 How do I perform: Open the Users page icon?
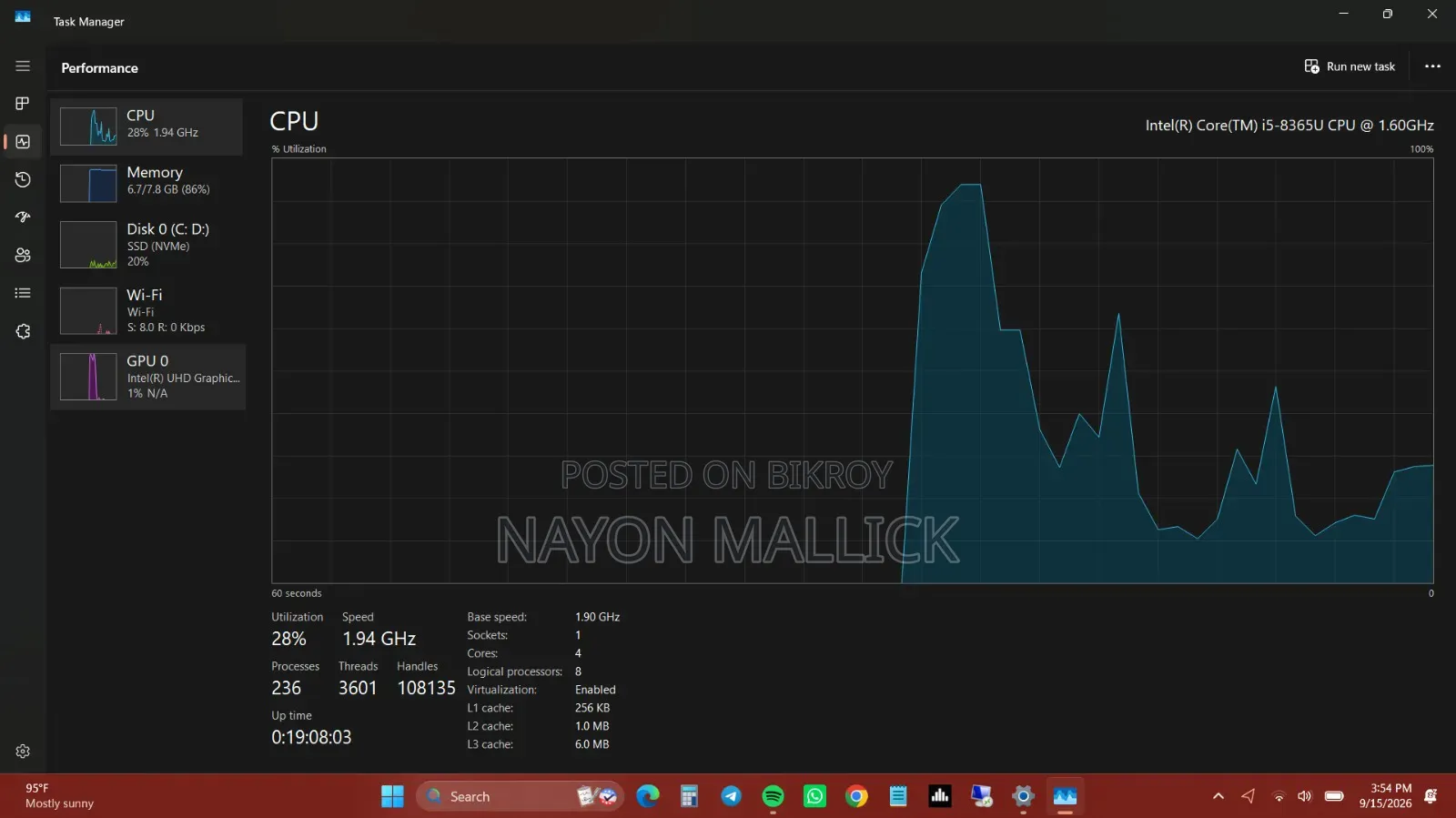tap(23, 256)
